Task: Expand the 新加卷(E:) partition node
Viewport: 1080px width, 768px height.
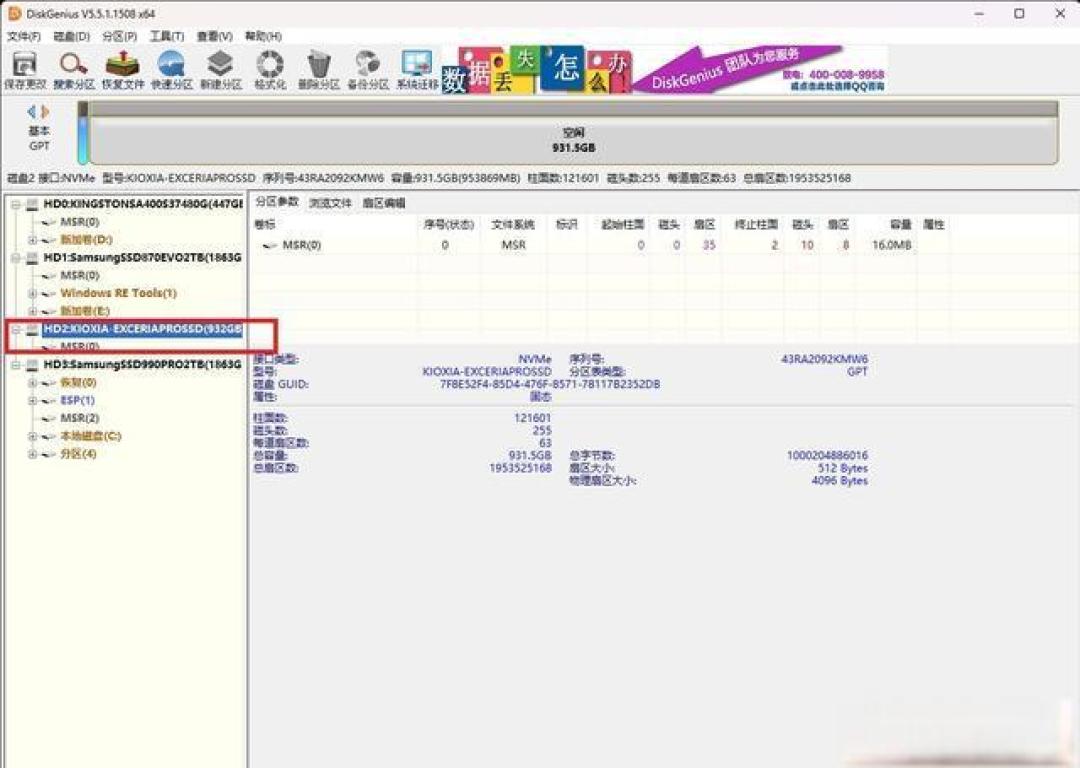Action: (x=32, y=311)
